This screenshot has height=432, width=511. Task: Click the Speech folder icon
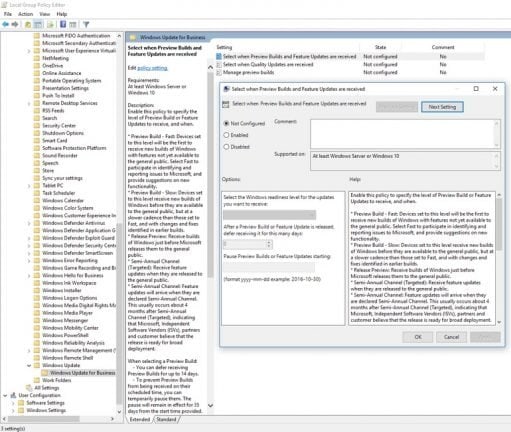[37, 163]
